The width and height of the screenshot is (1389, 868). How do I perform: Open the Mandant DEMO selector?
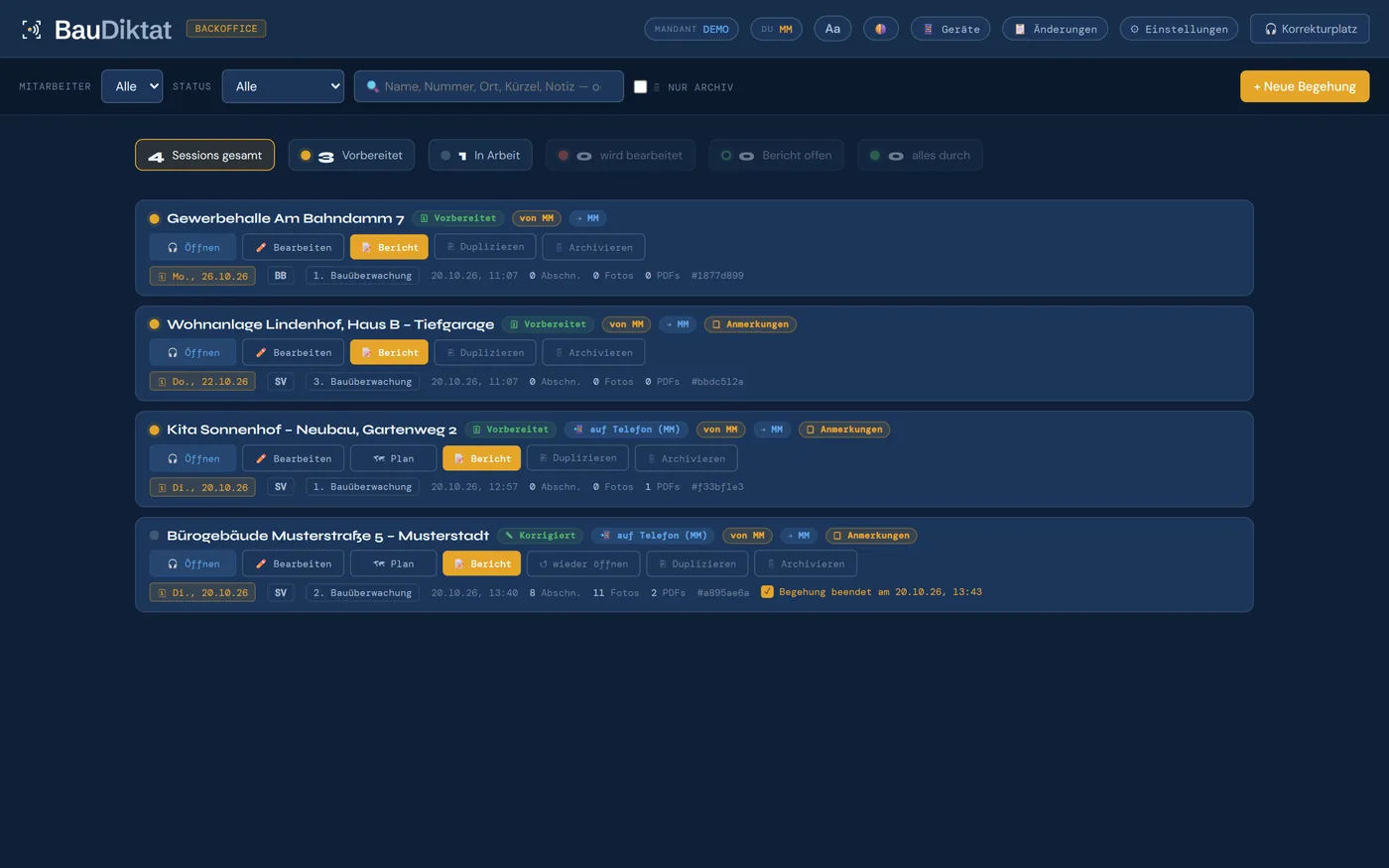692,29
